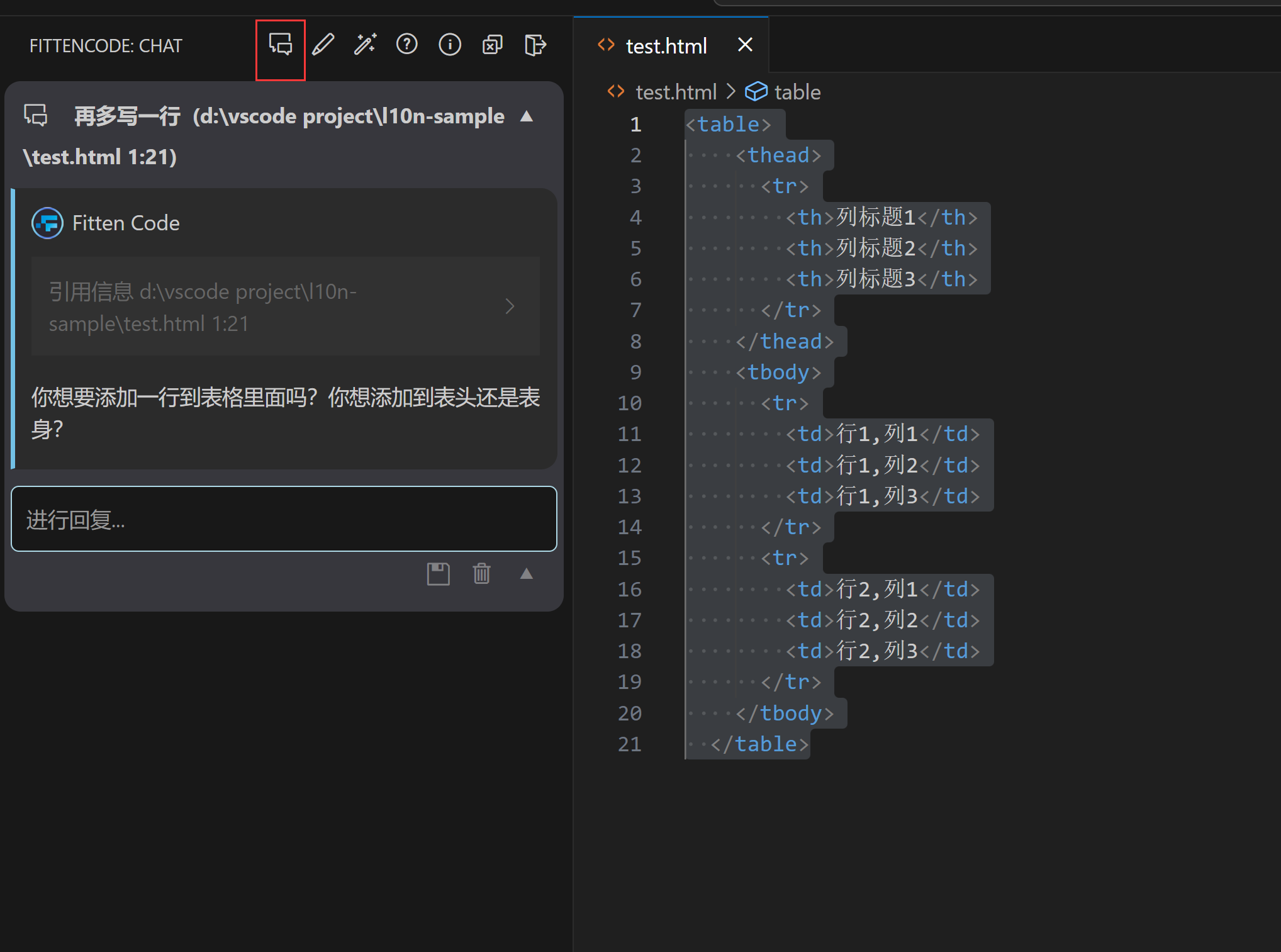The width and height of the screenshot is (1281, 952).
Task: Click the logout icon in chat toolbar
Action: point(535,45)
